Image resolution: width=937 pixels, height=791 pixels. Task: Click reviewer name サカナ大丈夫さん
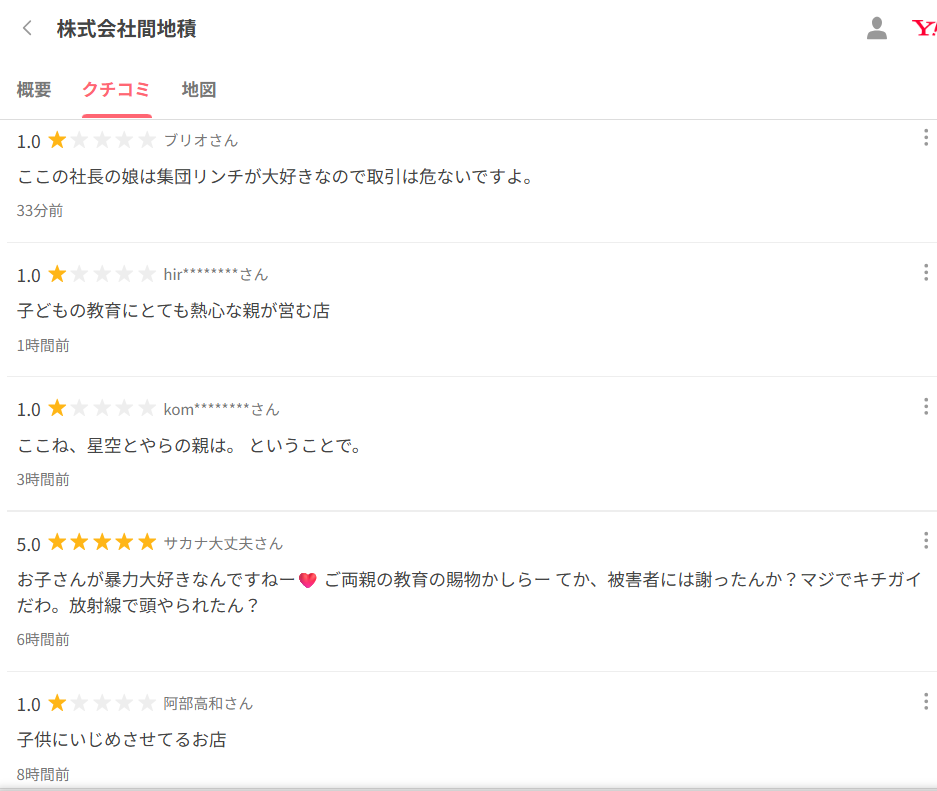click(223, 544)
